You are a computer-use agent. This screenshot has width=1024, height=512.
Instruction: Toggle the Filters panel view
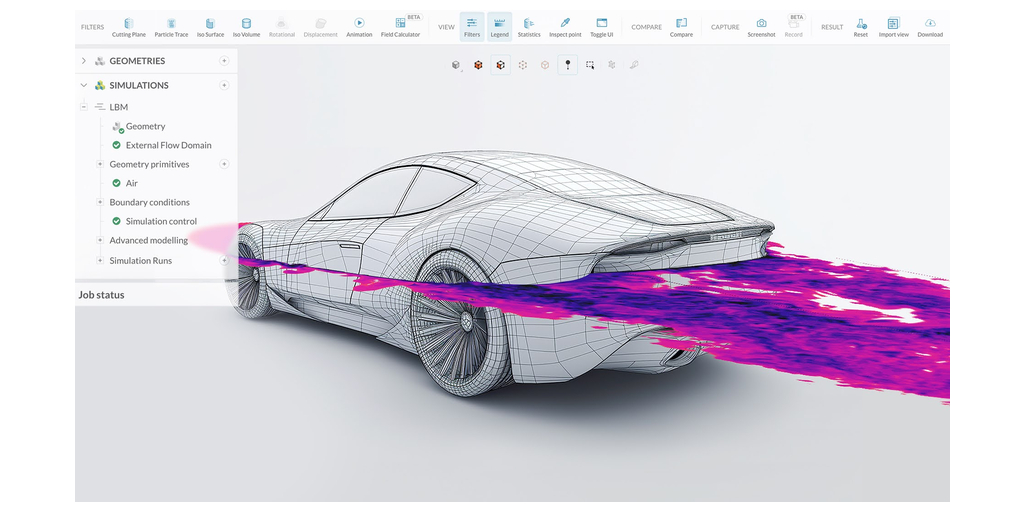point(472,27)
